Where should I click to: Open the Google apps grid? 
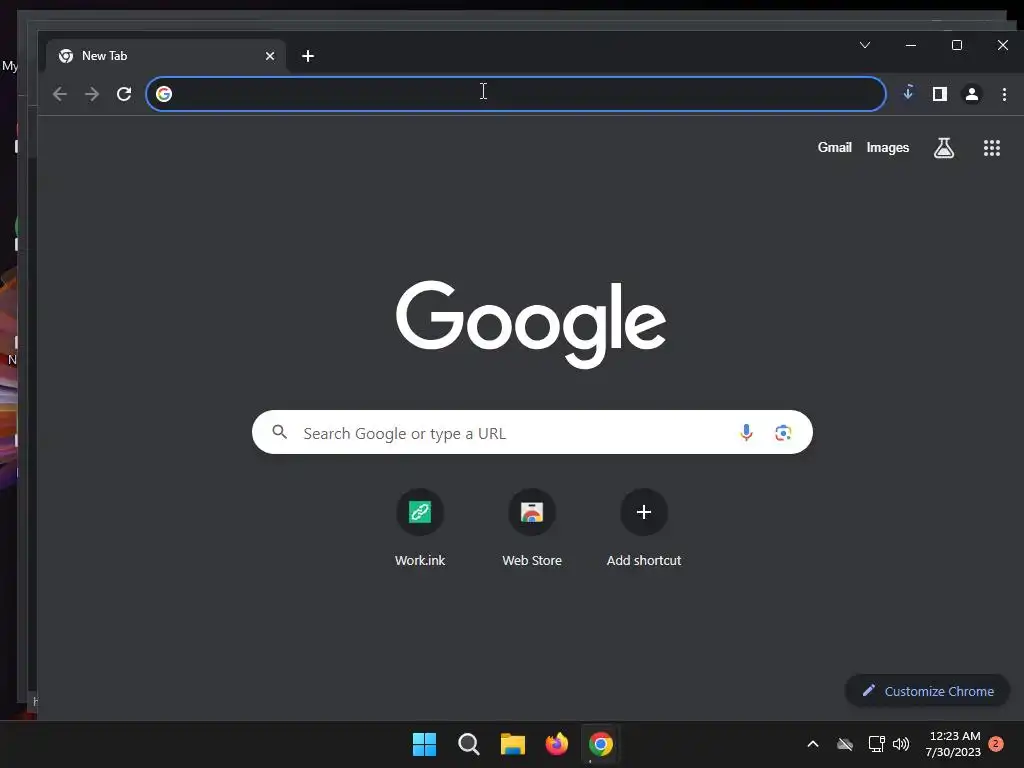pos(992,148)
